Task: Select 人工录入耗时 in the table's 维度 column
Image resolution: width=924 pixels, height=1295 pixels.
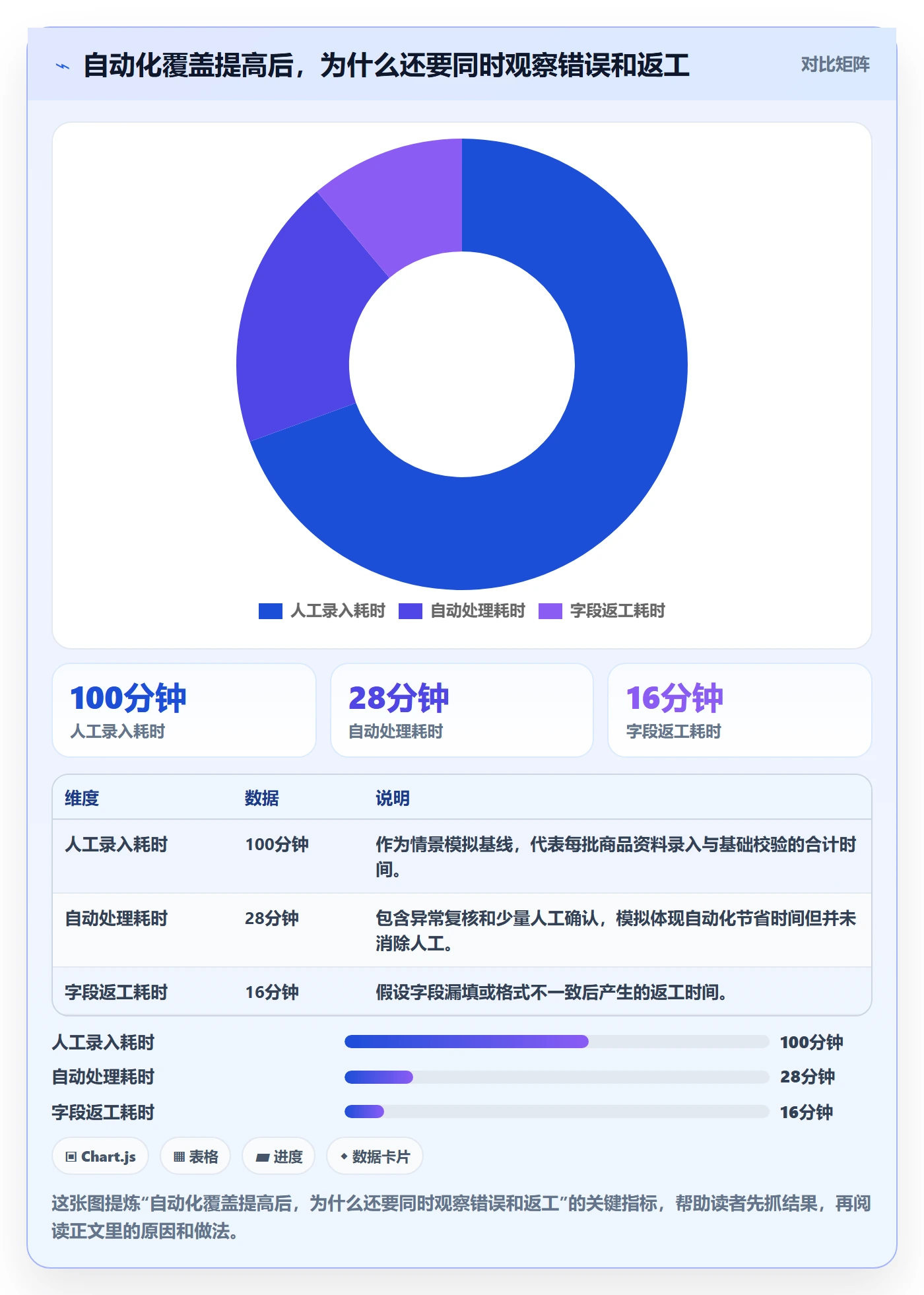Action: [116, 844]
